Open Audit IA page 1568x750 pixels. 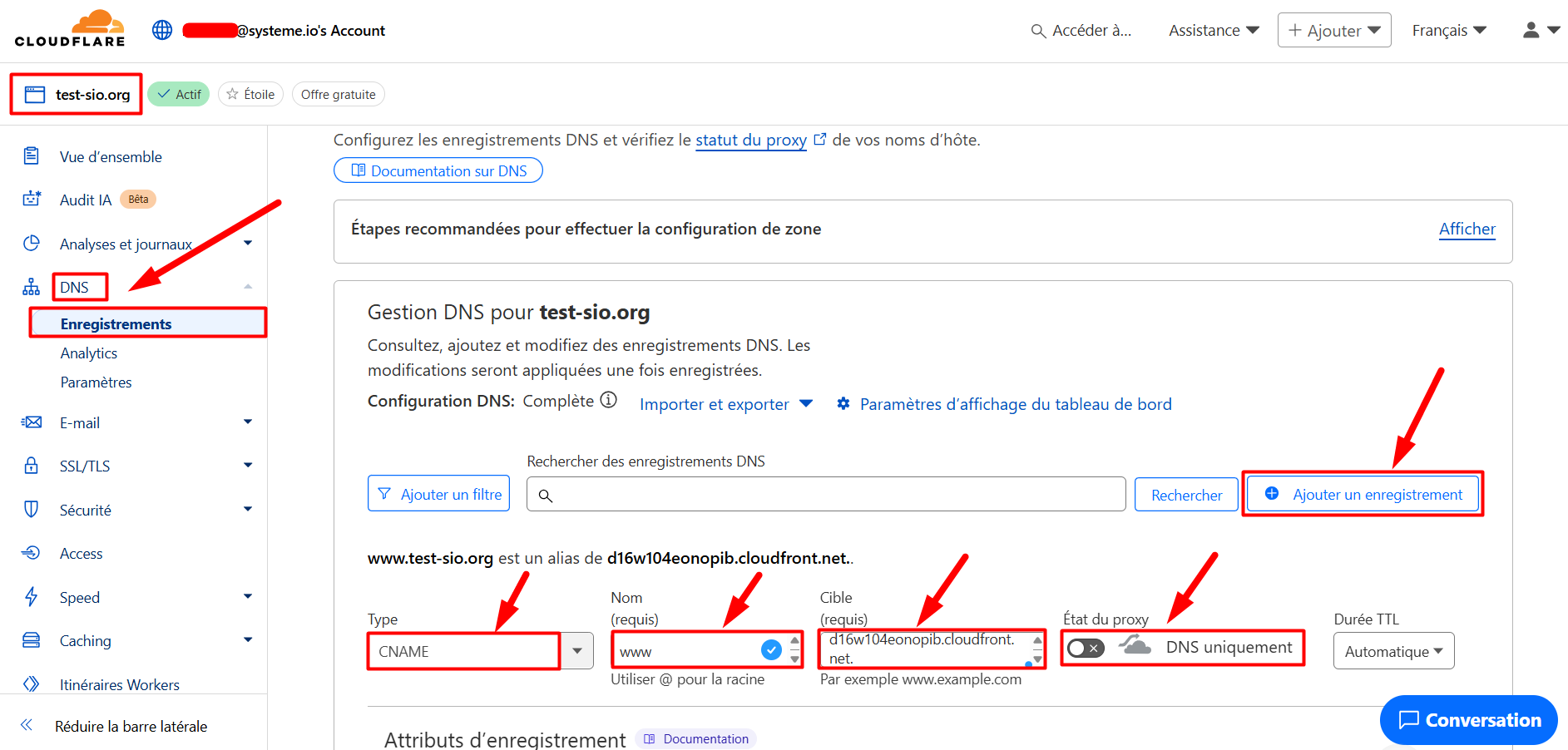pyautogui.click(x=86, y=200)
